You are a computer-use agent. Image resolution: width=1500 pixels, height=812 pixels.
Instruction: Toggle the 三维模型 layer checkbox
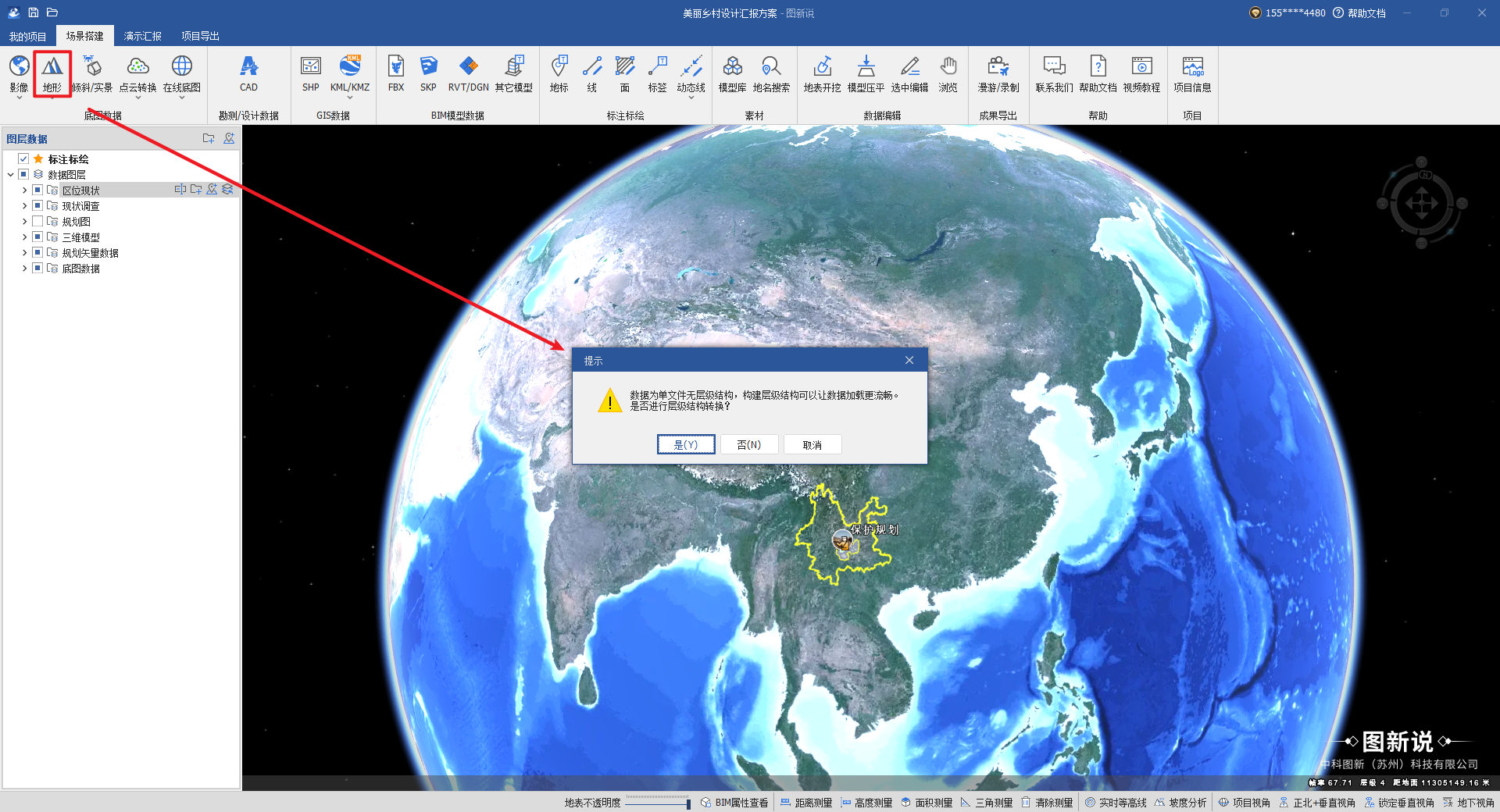[37, 237]
